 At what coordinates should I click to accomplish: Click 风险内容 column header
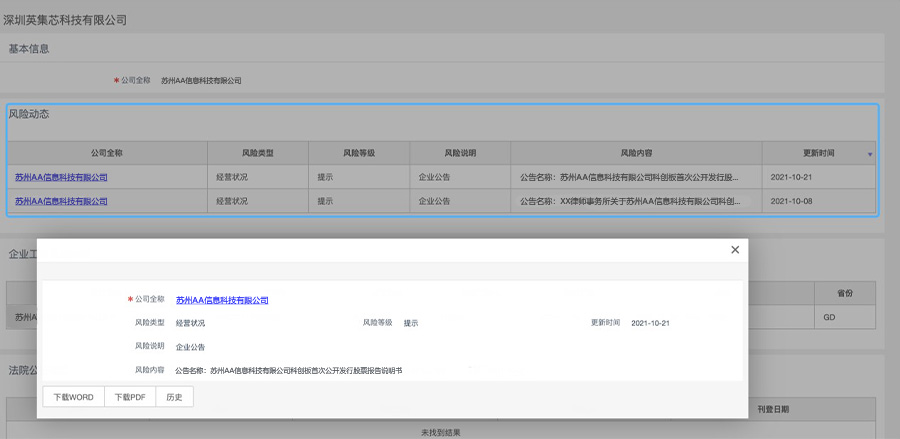coord(636,153)
